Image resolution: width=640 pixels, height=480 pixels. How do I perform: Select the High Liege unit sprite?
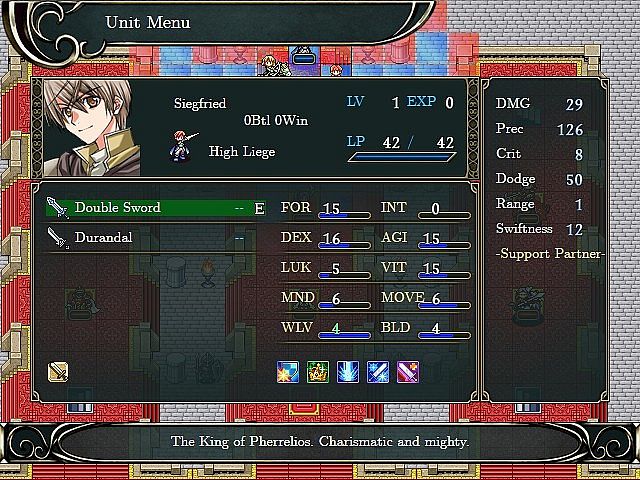pyautogui.click(x=183, y=147)
